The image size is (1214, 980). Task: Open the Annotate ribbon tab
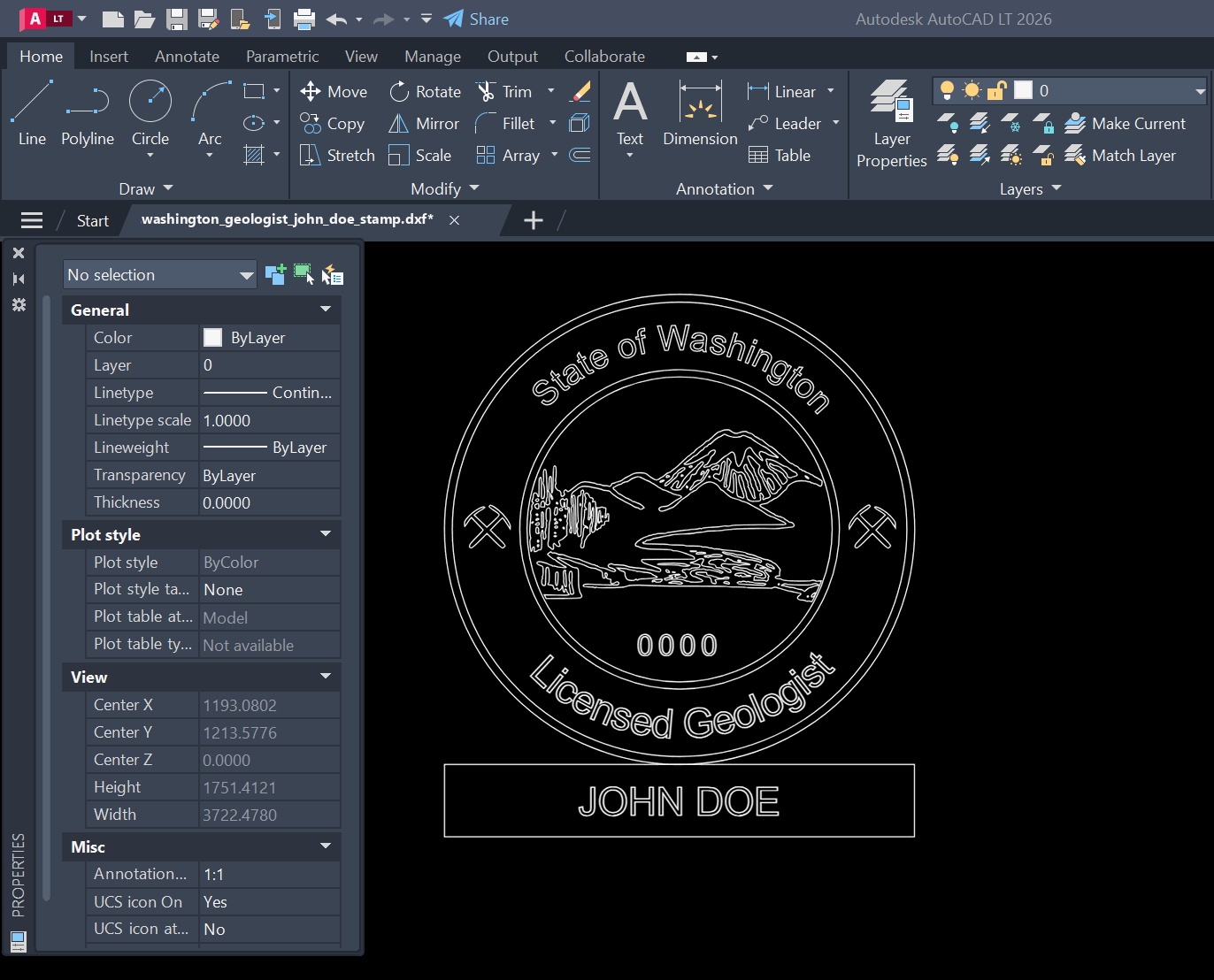tap(187, 57)
